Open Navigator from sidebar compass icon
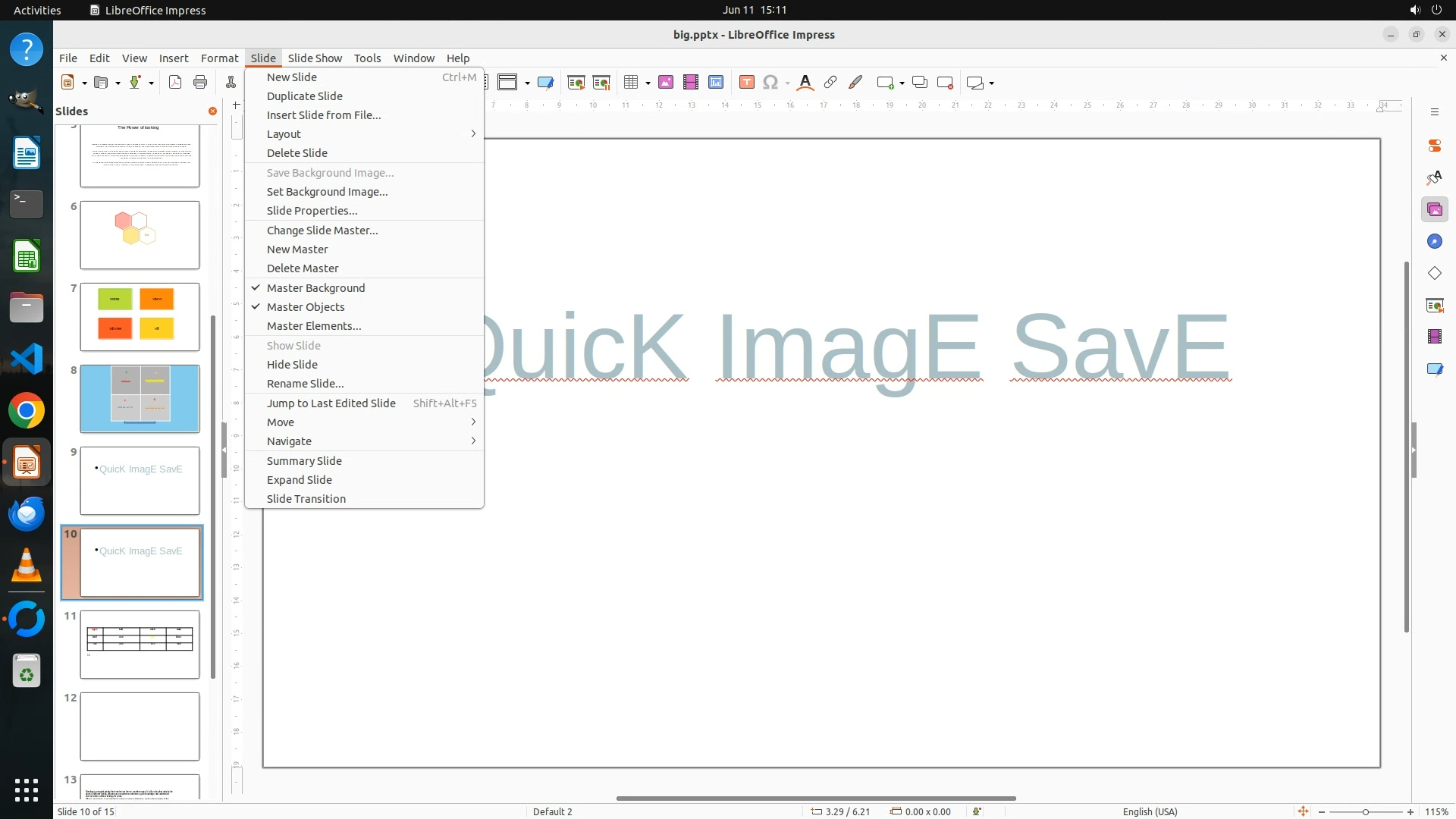 1434,241
